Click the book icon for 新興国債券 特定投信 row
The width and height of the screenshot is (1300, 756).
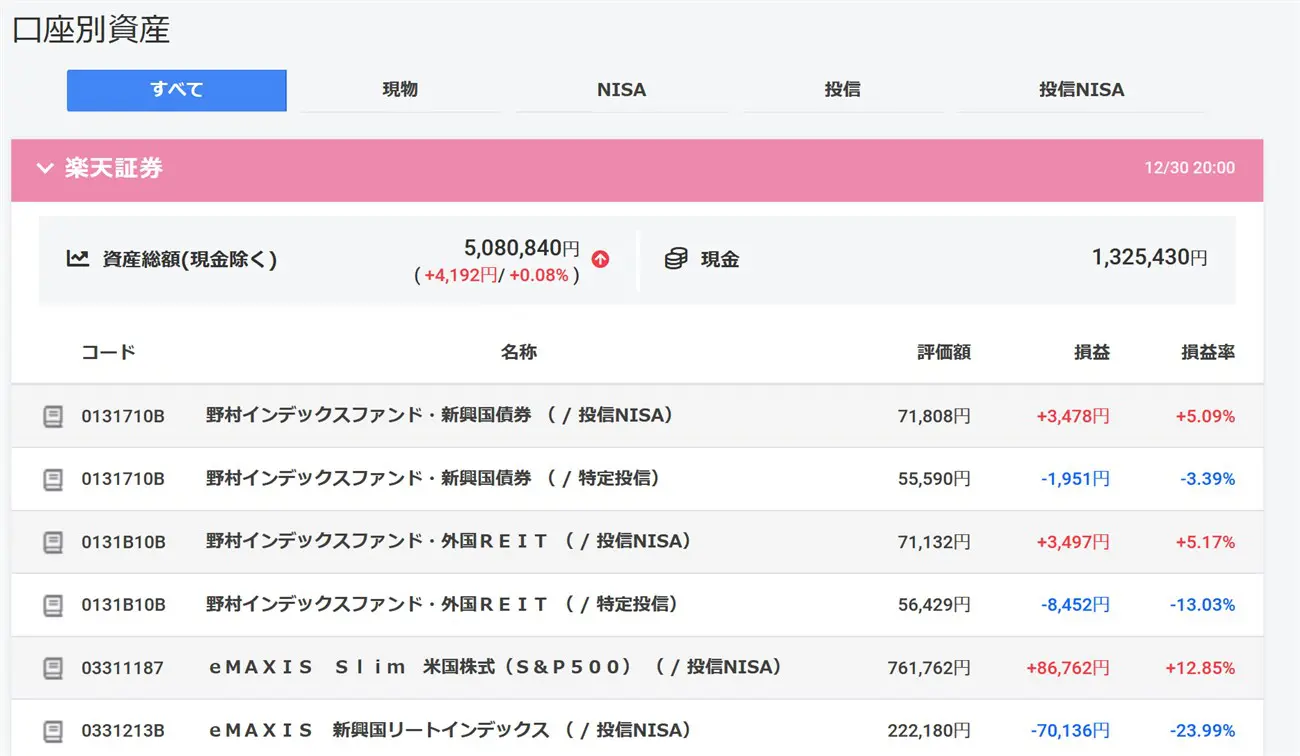53,480
